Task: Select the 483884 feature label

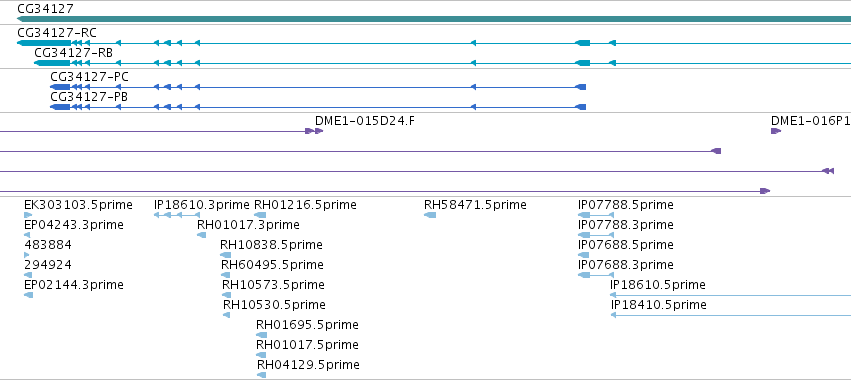Action: 48,245
